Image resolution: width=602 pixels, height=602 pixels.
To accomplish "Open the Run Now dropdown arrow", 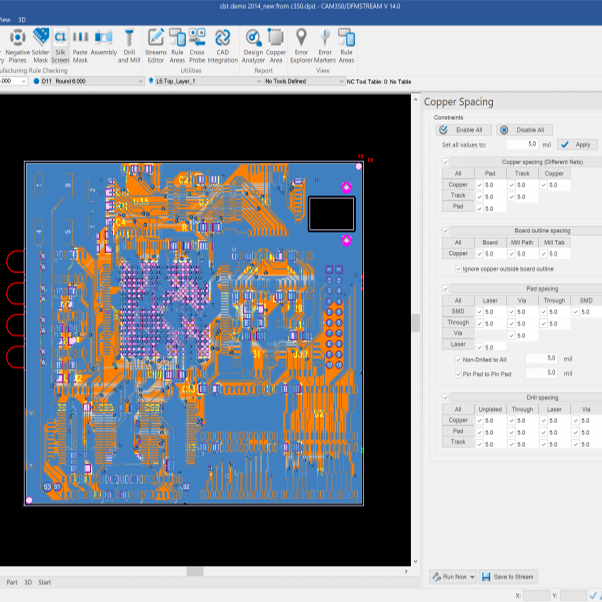I will point(472,577).
